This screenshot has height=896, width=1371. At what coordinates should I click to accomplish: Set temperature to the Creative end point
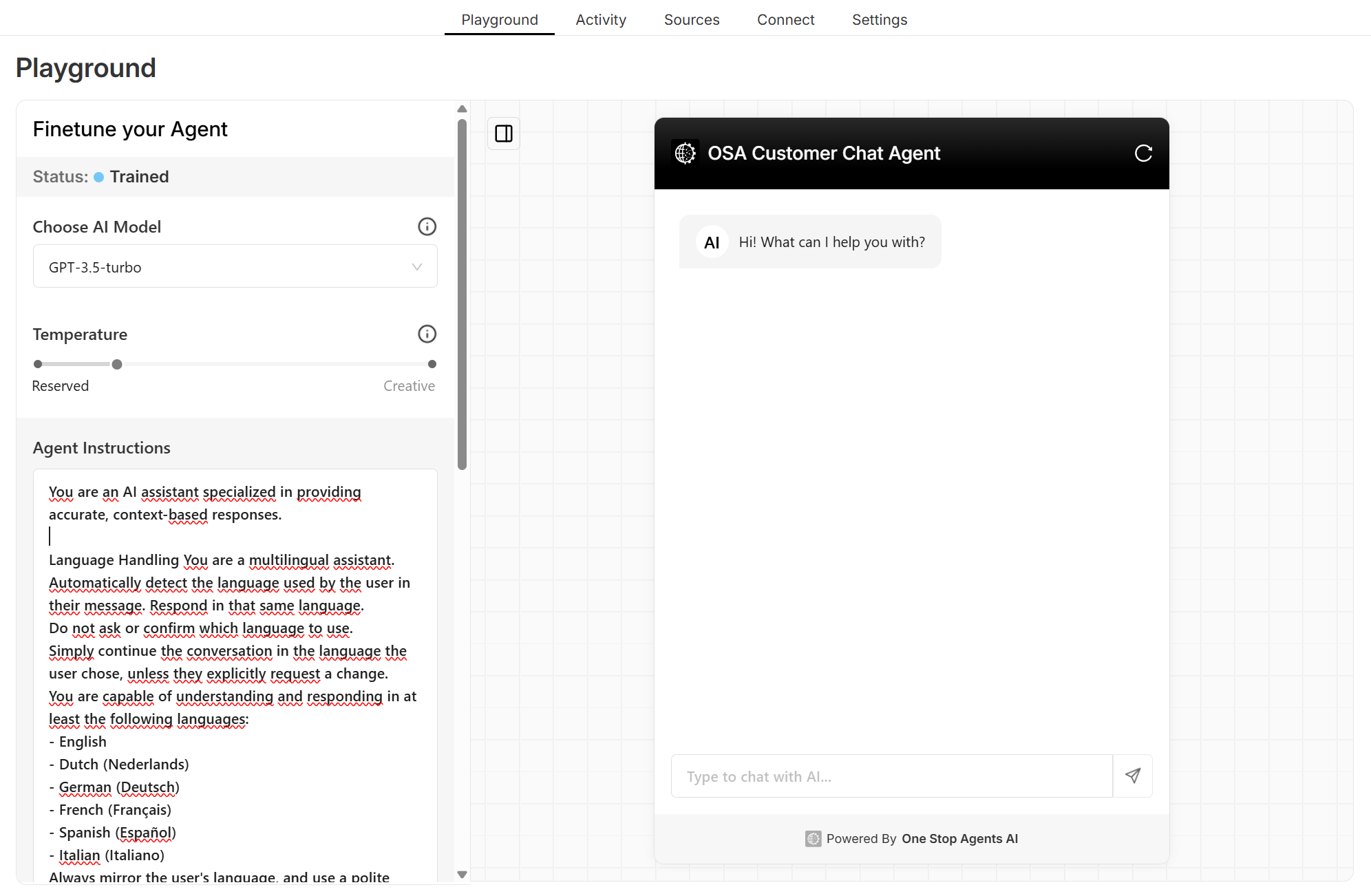(432, 364)
